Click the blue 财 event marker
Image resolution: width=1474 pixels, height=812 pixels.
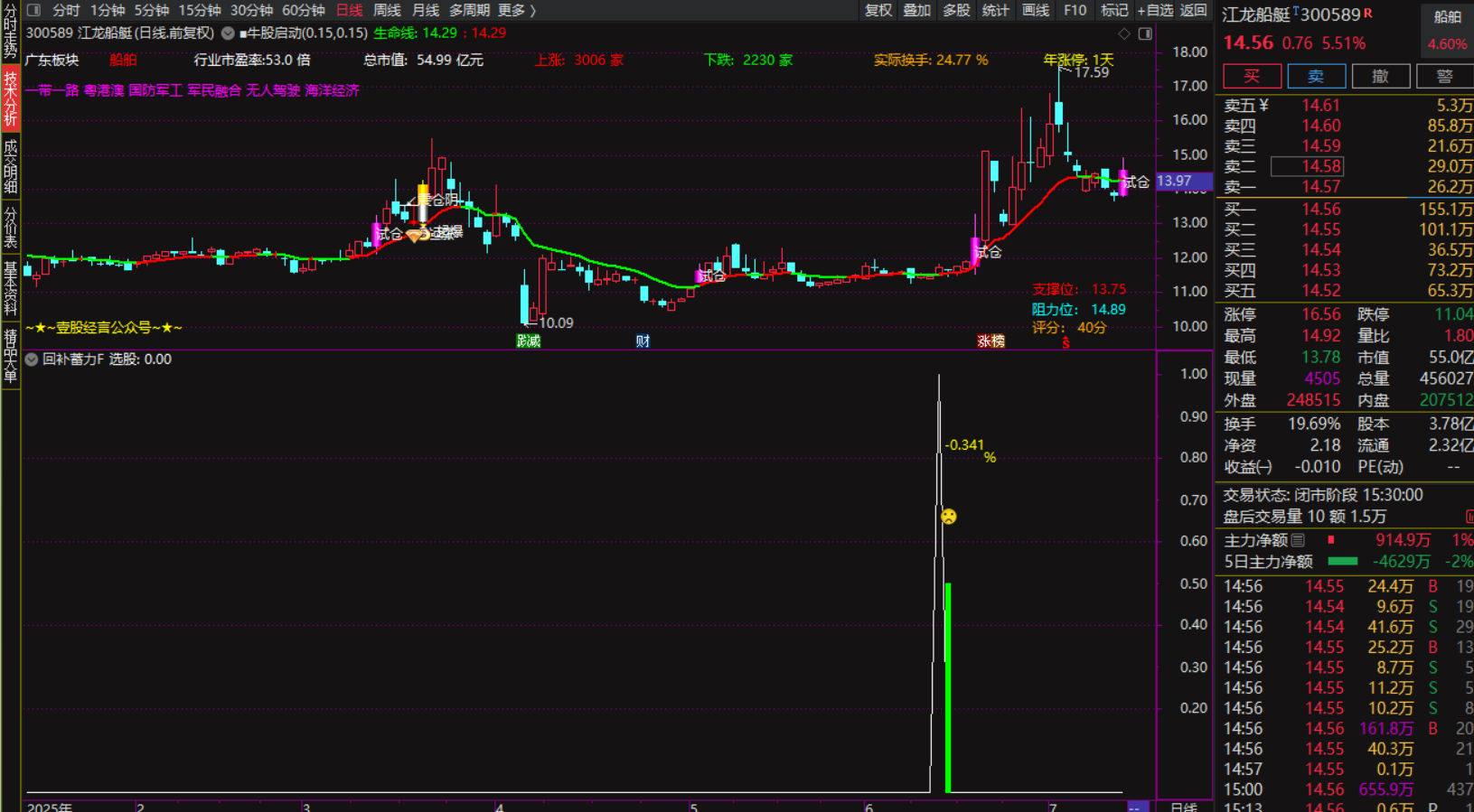643,341
